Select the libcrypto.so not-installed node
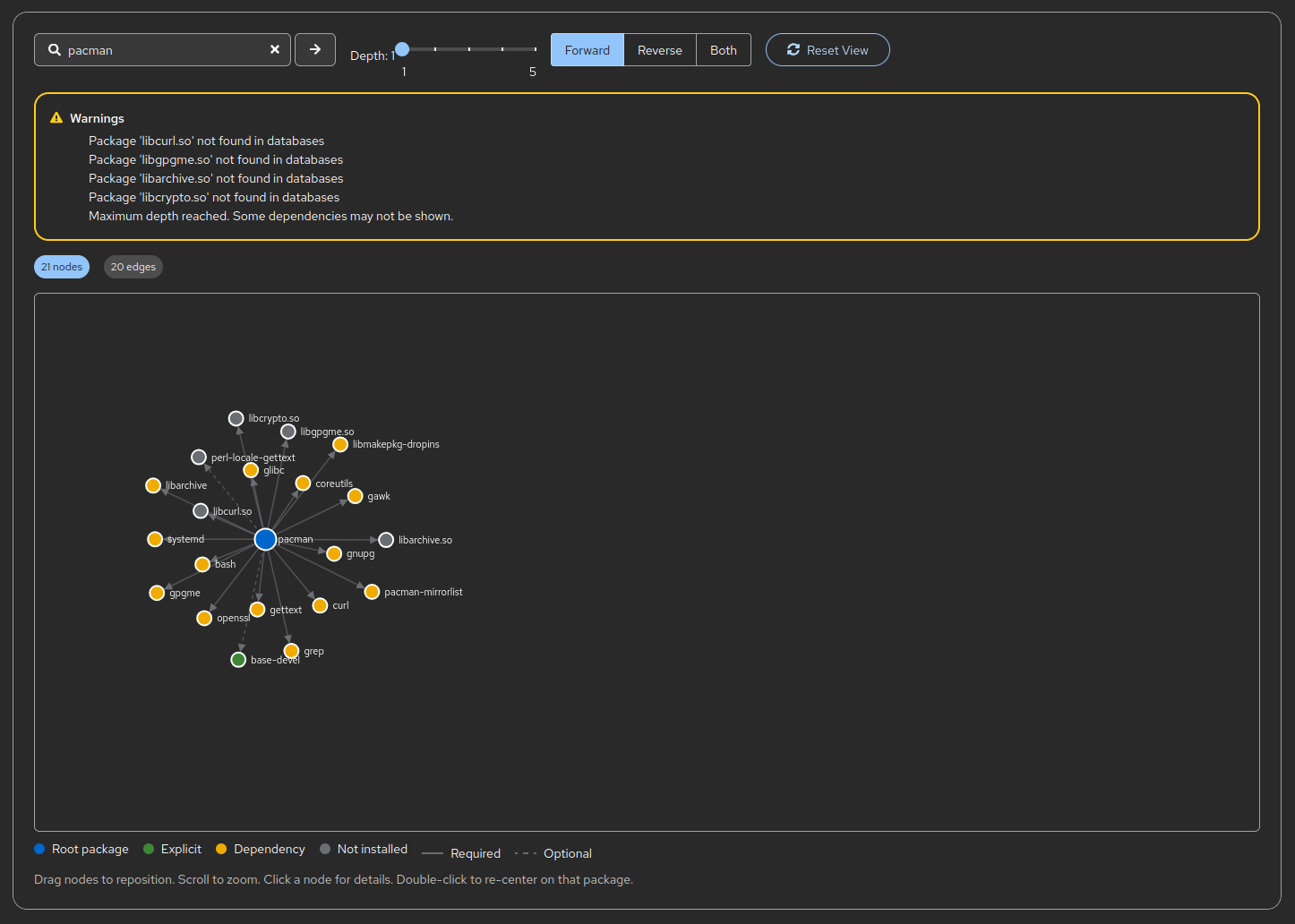Viewport: 1295px width, 924px height. point(236,419)
